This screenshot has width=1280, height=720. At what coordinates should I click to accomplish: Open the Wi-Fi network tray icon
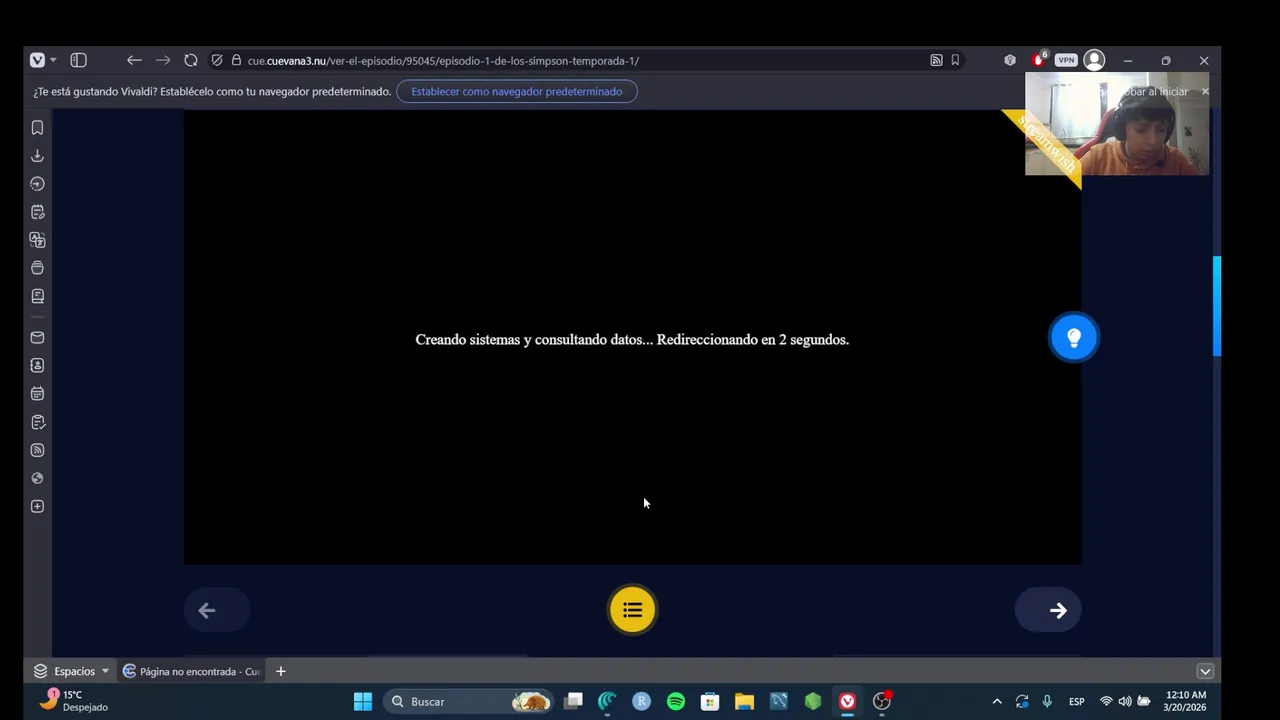point(1106,701)
